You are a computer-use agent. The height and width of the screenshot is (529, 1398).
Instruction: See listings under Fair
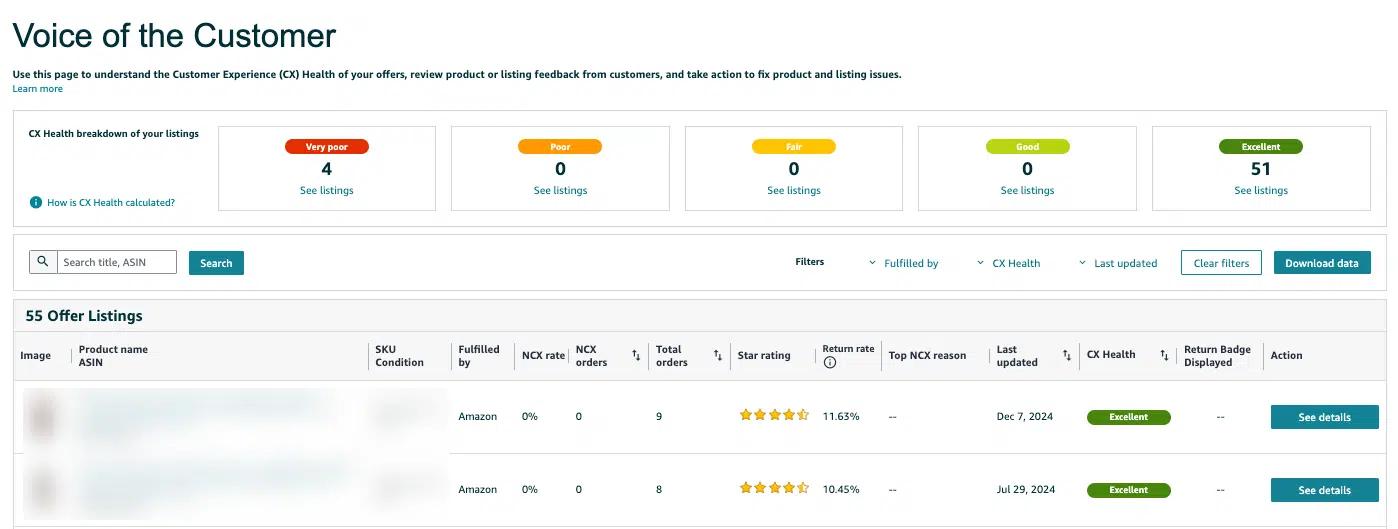pyautogui.click(x=794, y=190)
